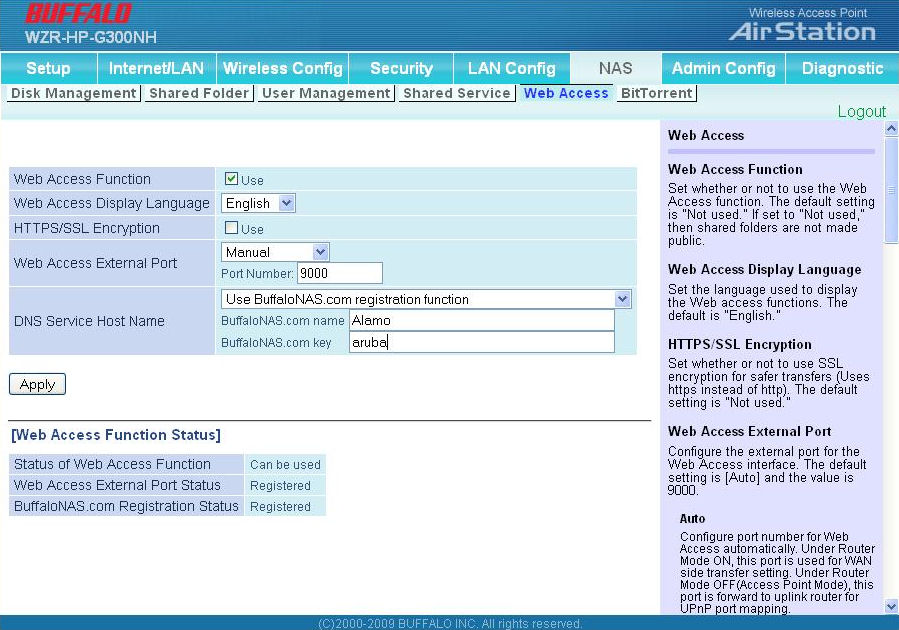Image resolution: width=899 pixels, height=630 pixels.
Task: Switch to Wireless Config tab
Action: [283, 68]
